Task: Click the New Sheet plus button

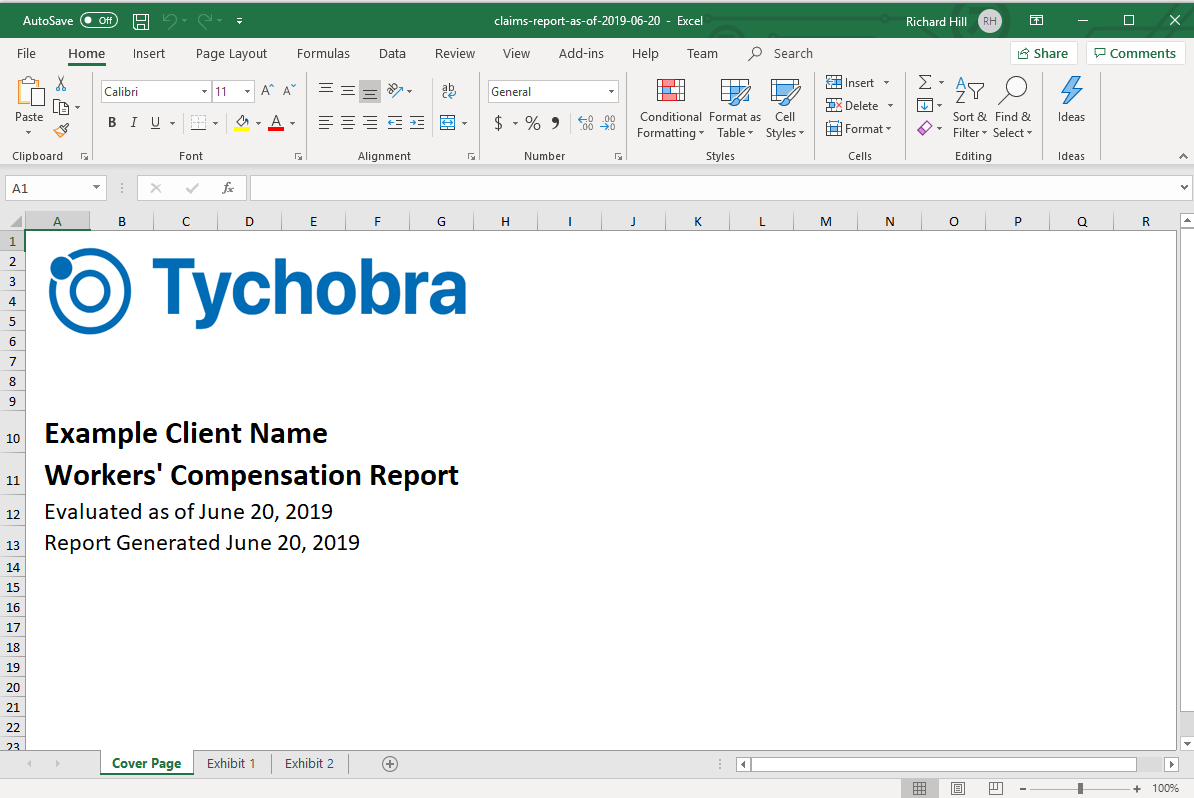Action: click(x=390, y=764)
